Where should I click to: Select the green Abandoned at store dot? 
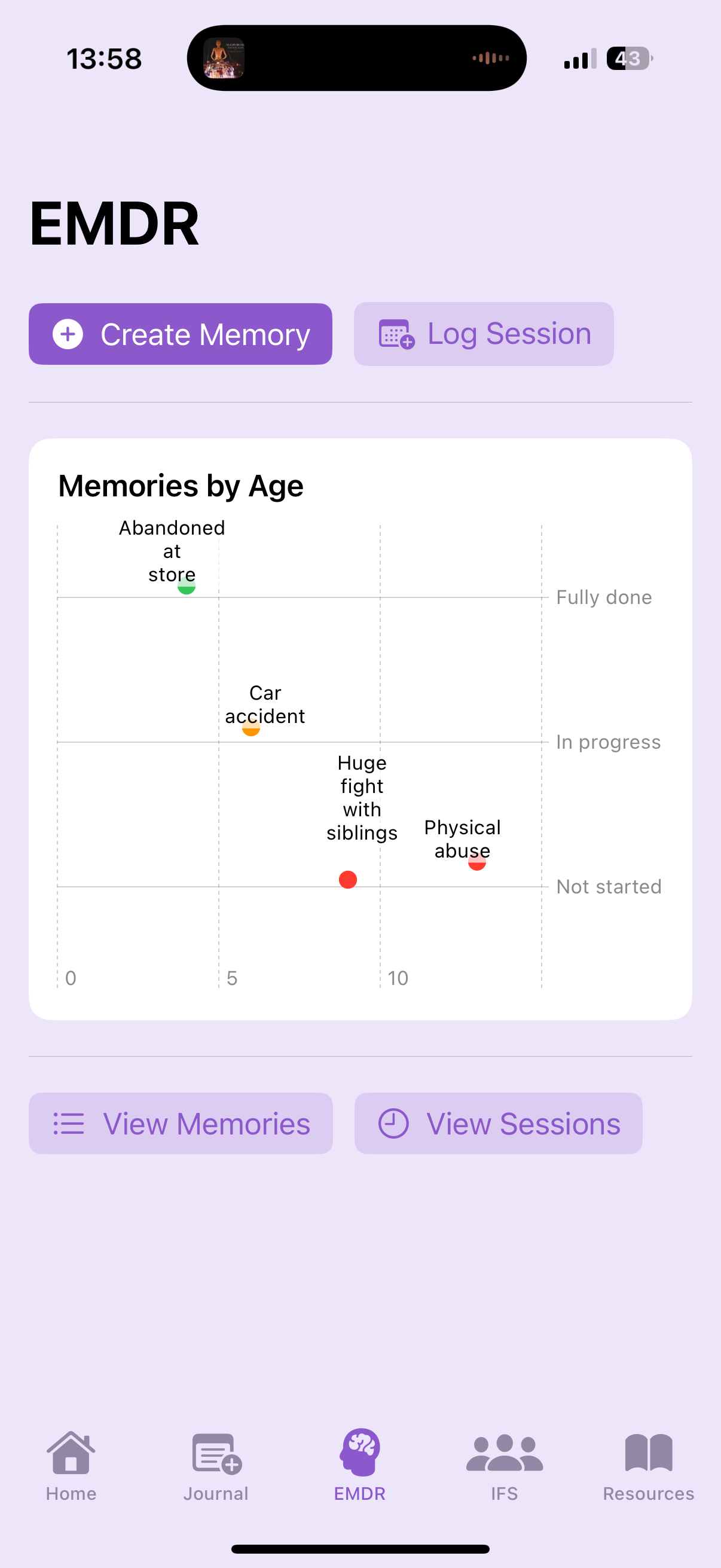point(186,586)
